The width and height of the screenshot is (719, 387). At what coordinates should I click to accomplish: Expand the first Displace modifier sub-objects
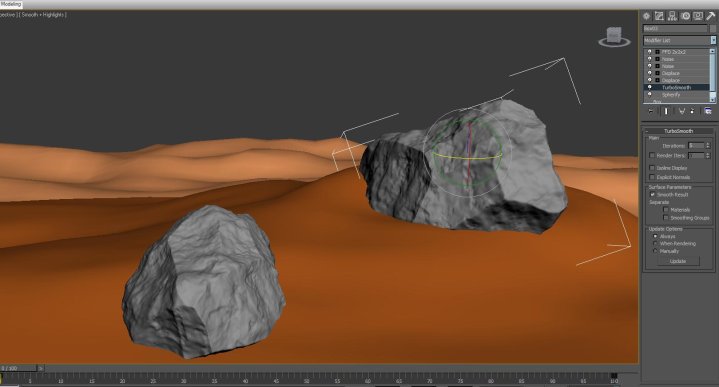[x=657, y=73]
